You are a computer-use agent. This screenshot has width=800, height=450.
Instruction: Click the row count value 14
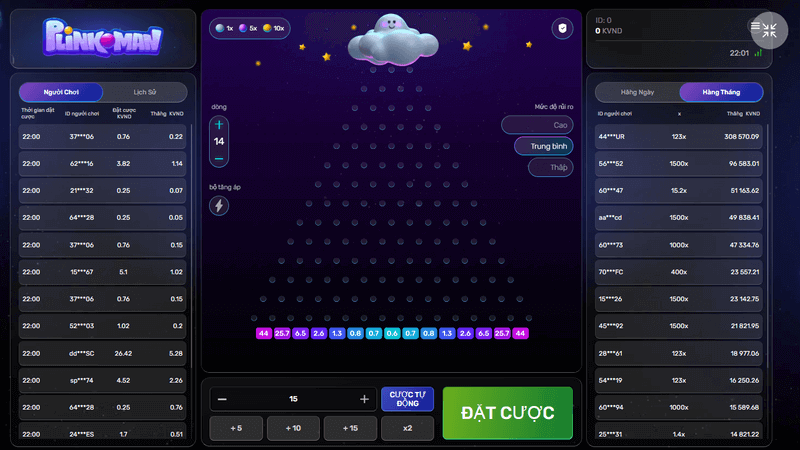(219, 141)
